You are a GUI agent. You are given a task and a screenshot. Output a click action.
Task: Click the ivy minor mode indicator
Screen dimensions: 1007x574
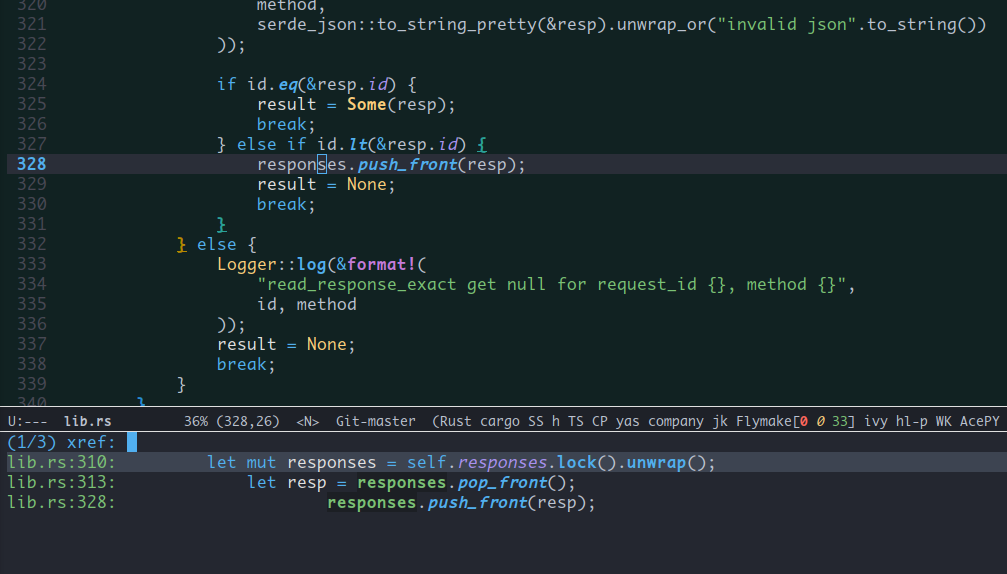click(875, 421)
